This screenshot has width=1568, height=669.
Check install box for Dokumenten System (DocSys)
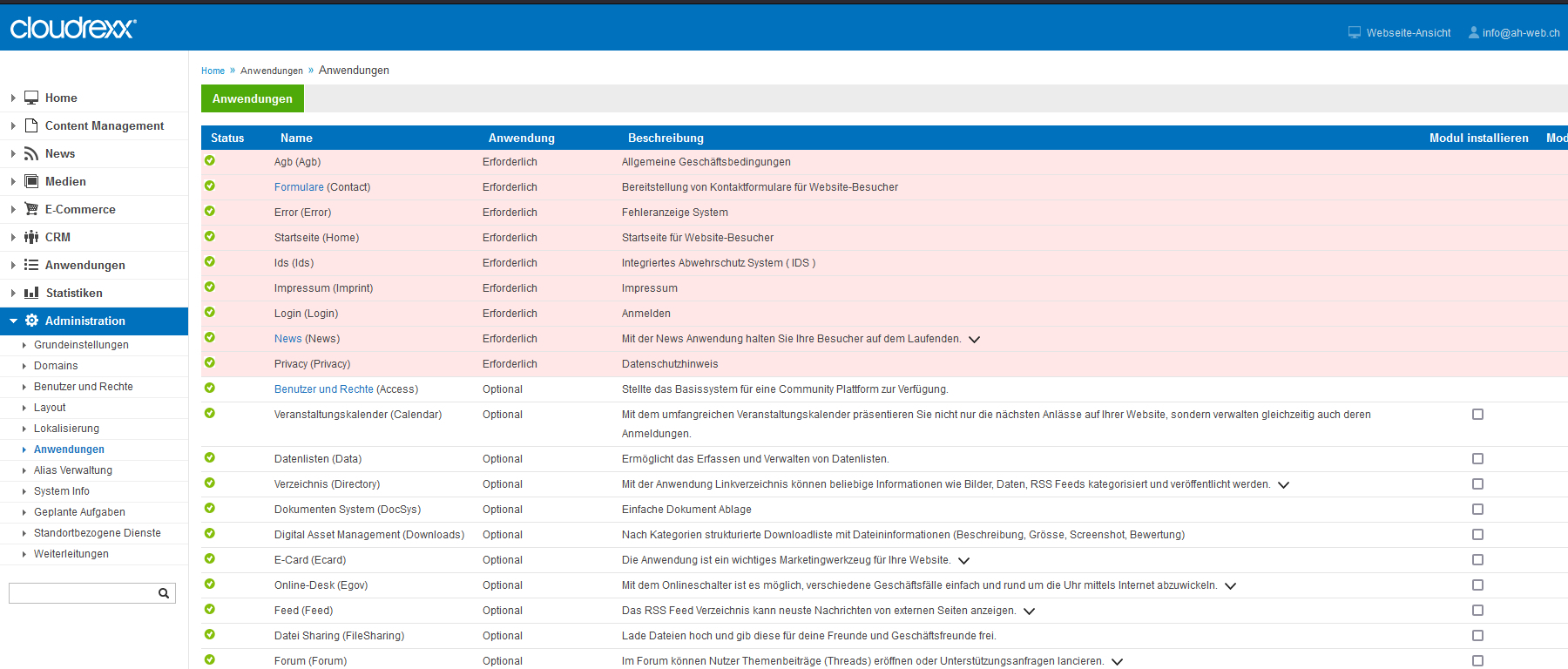coord(1477,510)
